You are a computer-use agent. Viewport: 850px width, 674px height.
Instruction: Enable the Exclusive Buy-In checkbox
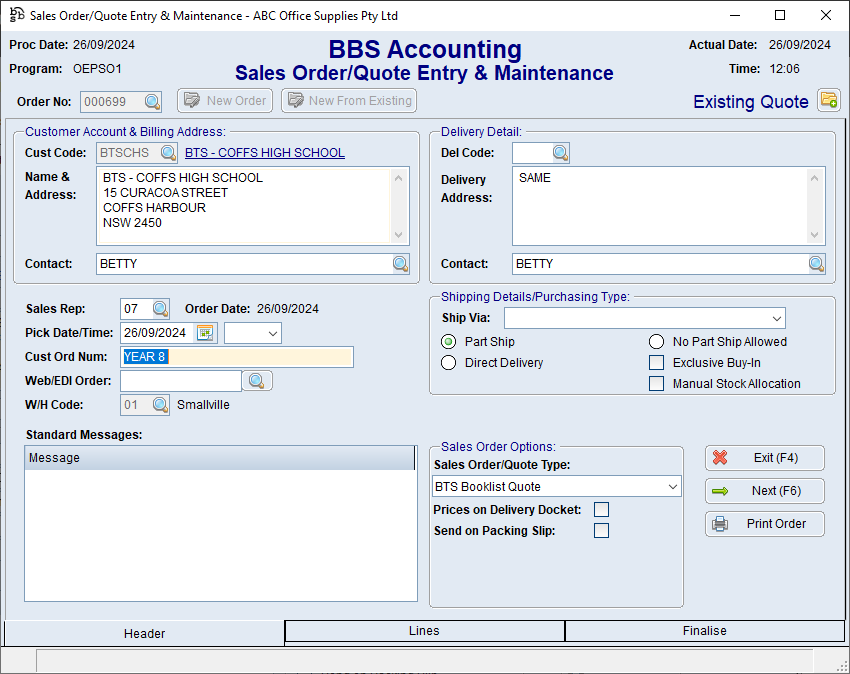657,363
